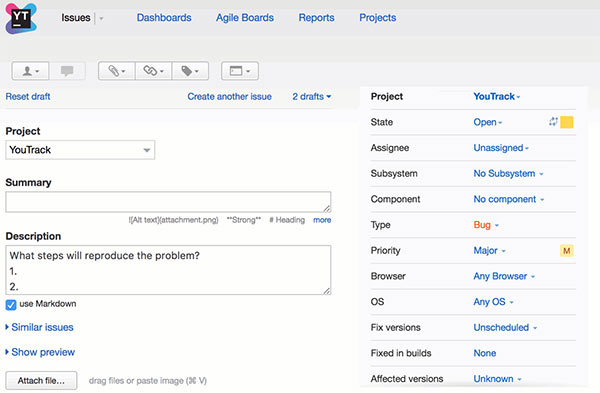This screenshot has height=393, width=600.
Task: Open the Project YouTrack select box
Action: [x=80, y=150]
